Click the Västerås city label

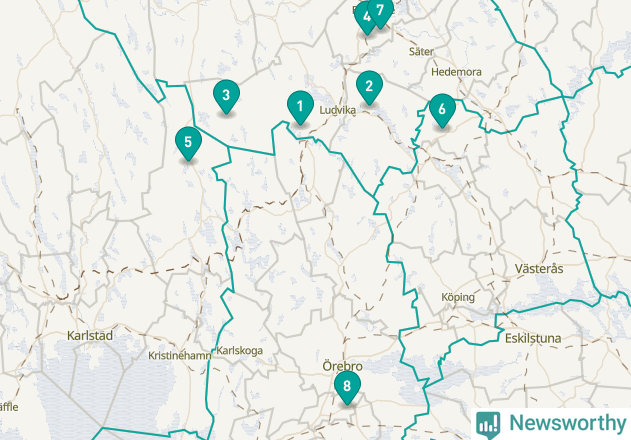tap(539, 269)
